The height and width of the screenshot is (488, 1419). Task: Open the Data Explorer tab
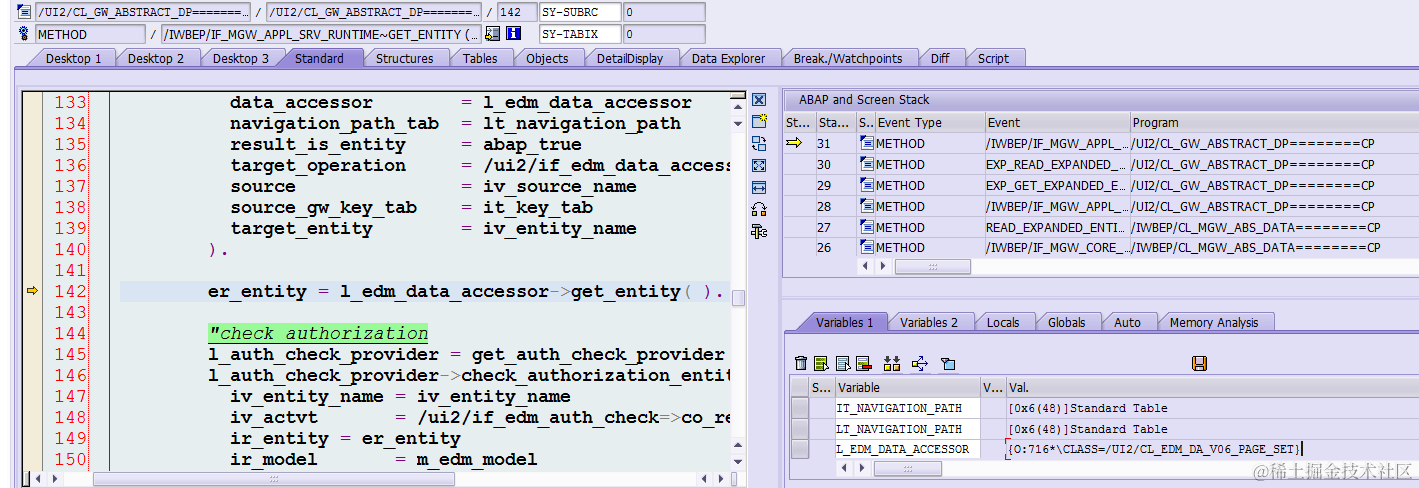tap(728, 58)
